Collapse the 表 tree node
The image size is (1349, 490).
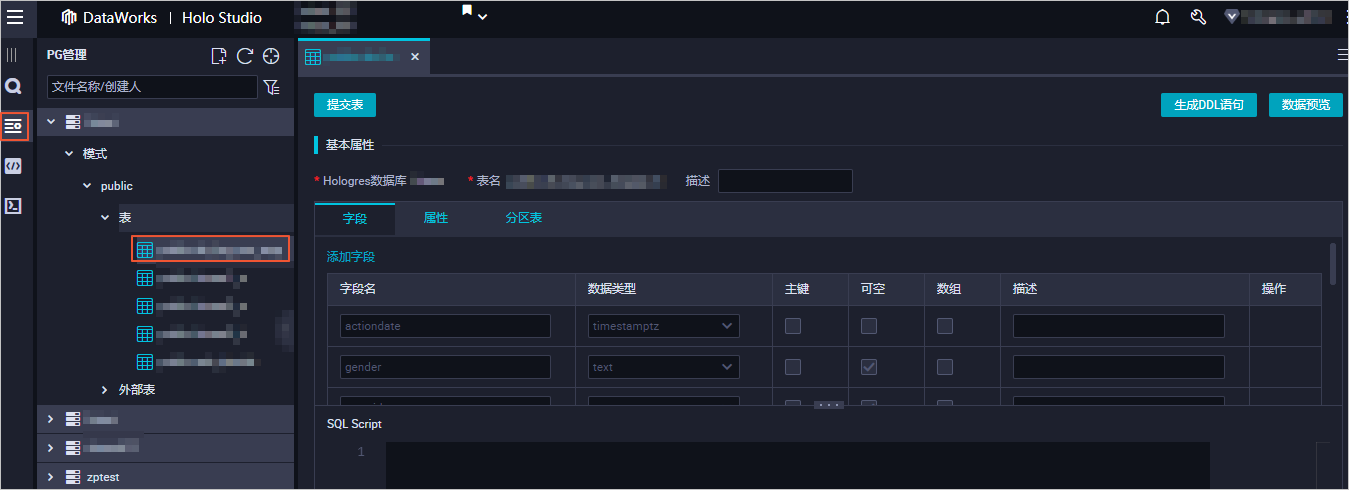click(105, 217)
